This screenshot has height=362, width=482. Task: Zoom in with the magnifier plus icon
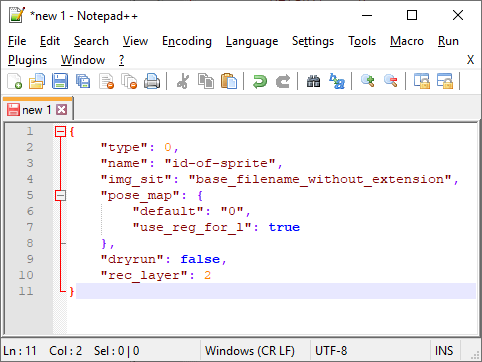(368, 81)
